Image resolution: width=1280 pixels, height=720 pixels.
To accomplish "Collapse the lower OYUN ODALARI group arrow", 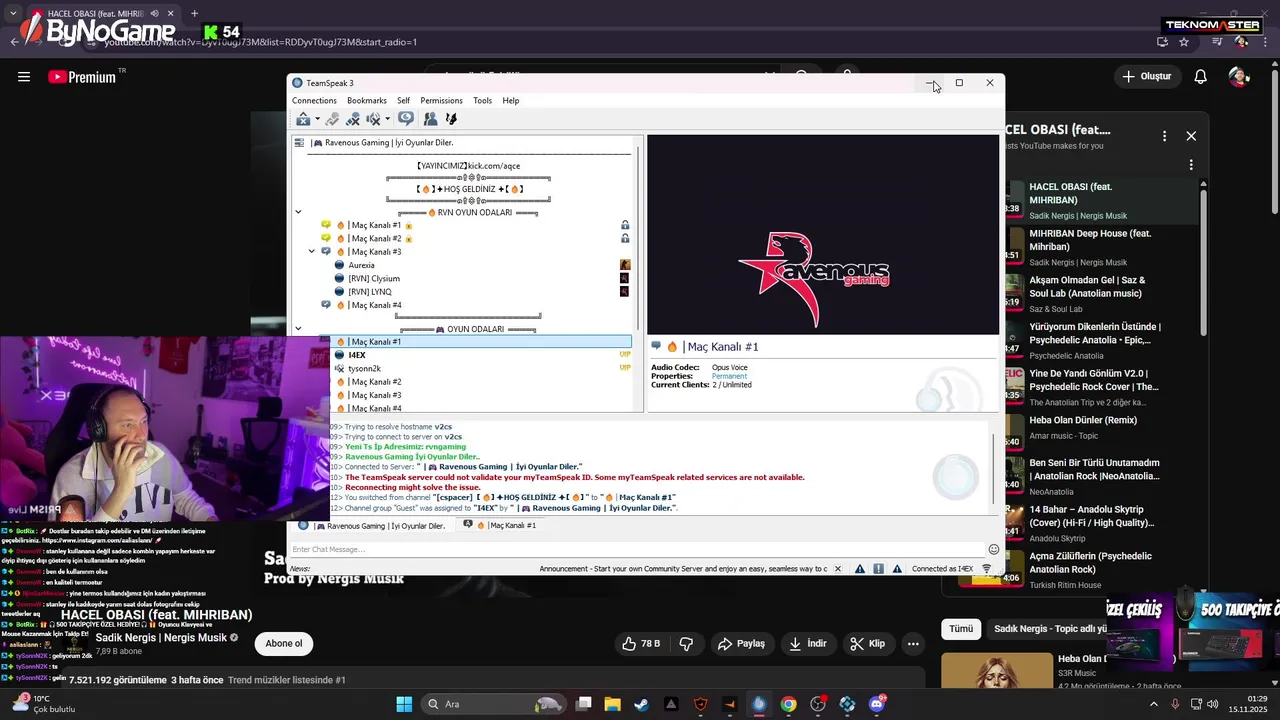I will click(x=298, y=329).
